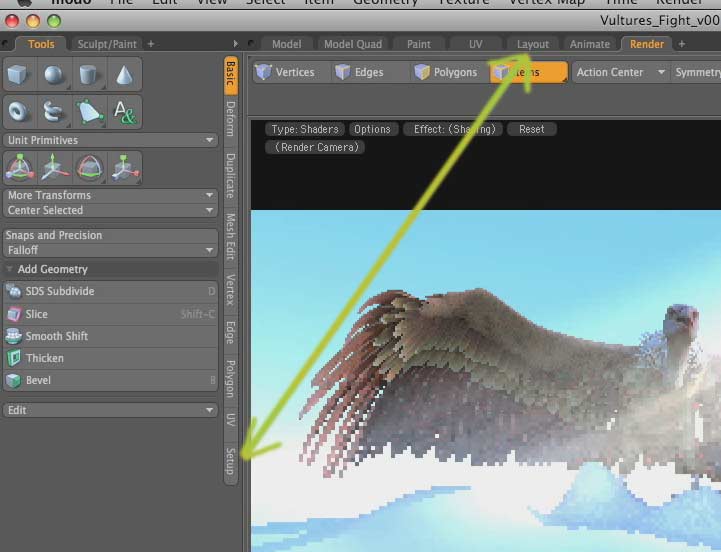This screenshot has height=552, width=721.
Task: Select the Cube primitive tool
Action: click(x=18, y=75)
